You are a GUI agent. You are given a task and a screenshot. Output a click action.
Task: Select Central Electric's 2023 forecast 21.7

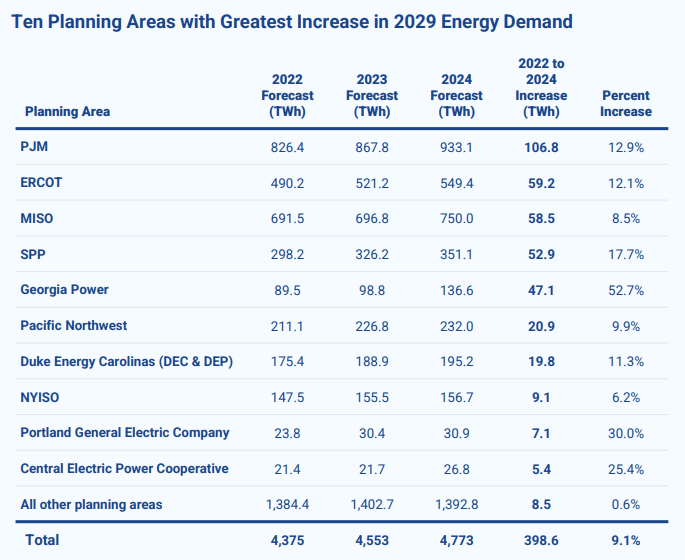(x=372, y=470)
